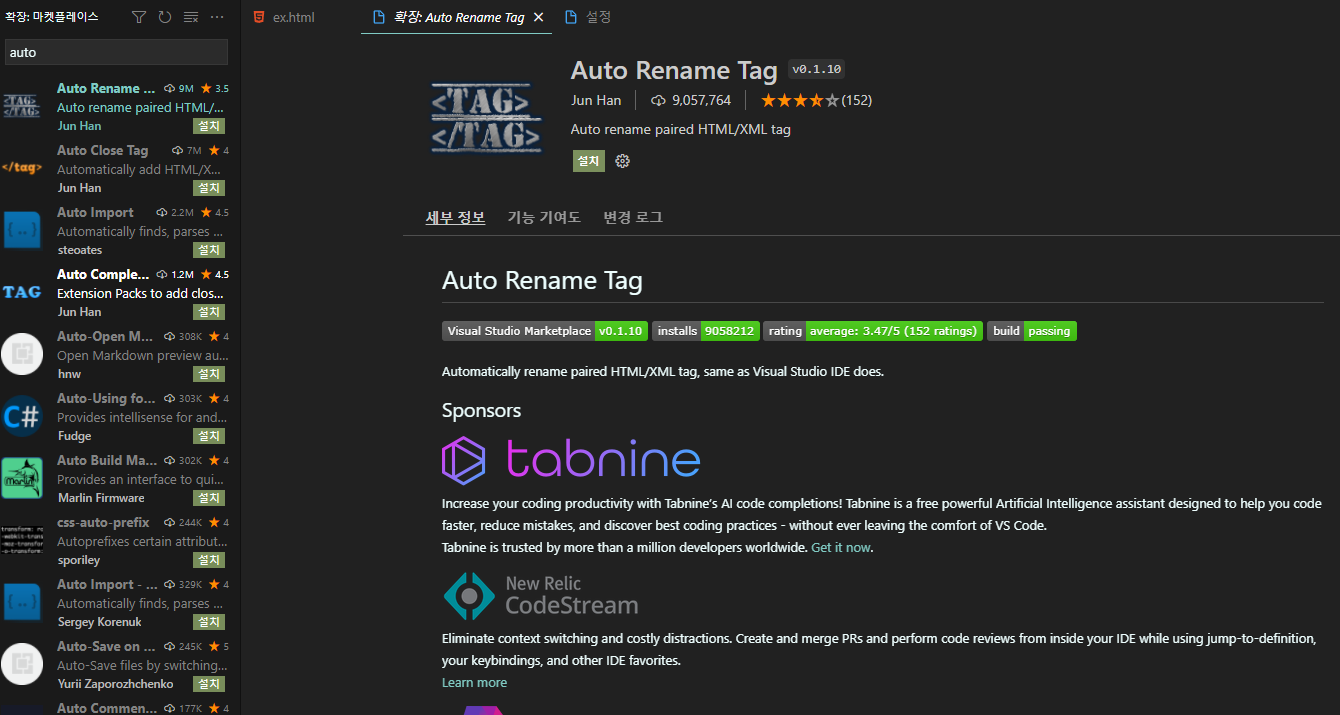Click the v0.1.10 version label near title

coord(817,69)
